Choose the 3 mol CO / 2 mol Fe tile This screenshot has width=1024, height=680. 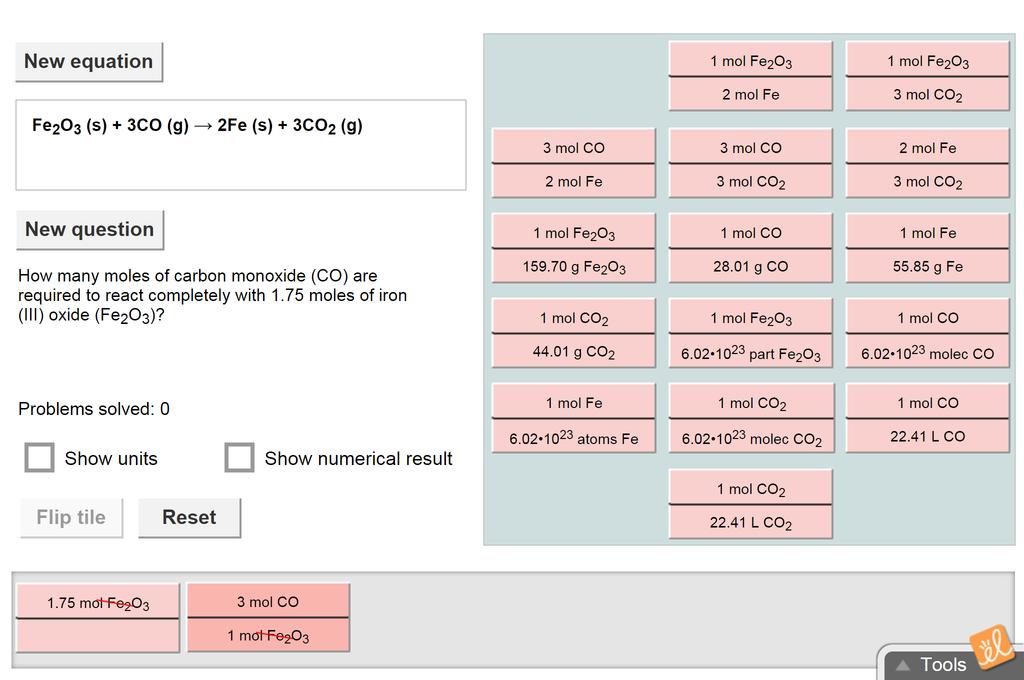[574, 164]
